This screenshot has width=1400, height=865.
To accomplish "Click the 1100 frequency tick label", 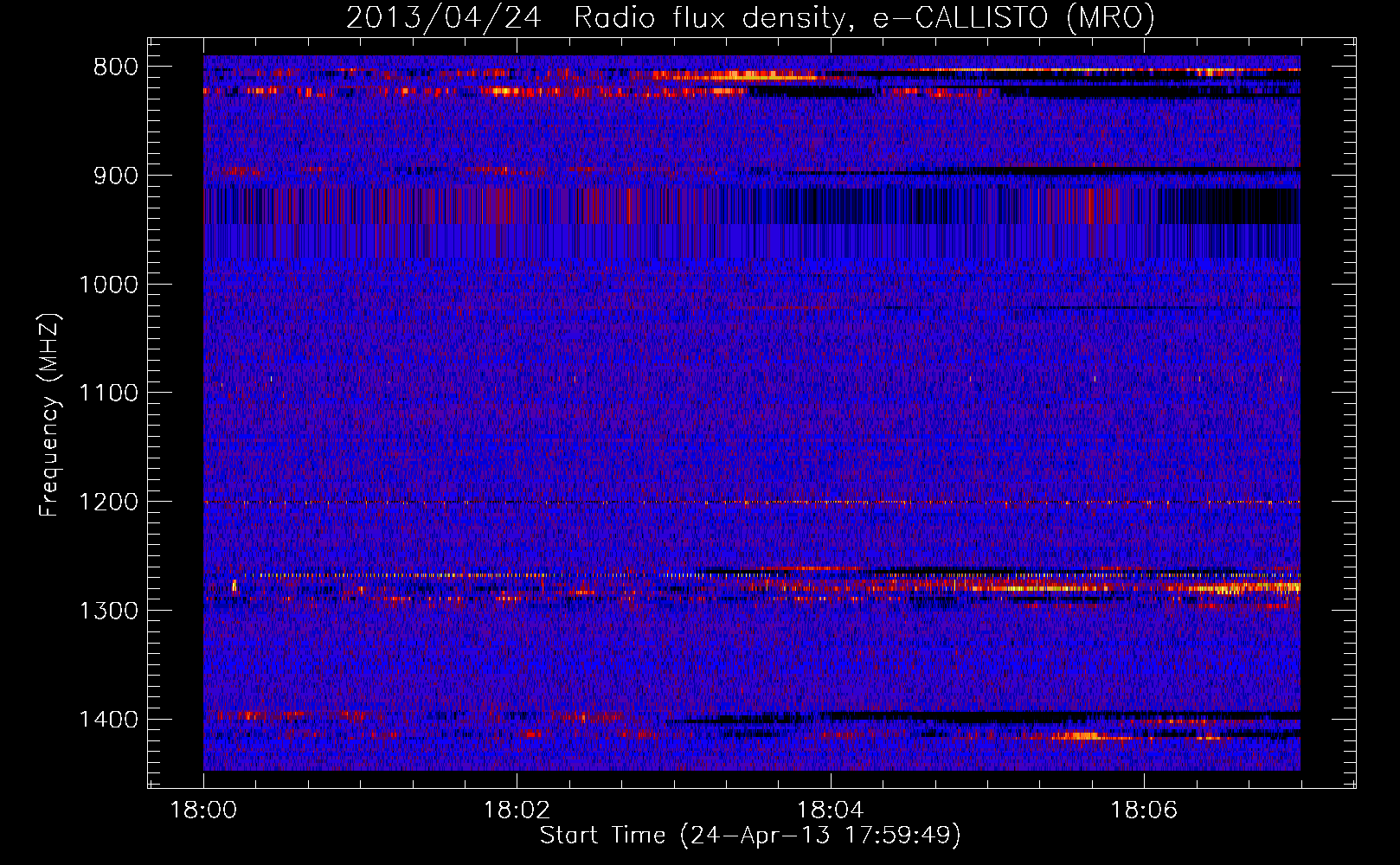I will pos(108,394).
